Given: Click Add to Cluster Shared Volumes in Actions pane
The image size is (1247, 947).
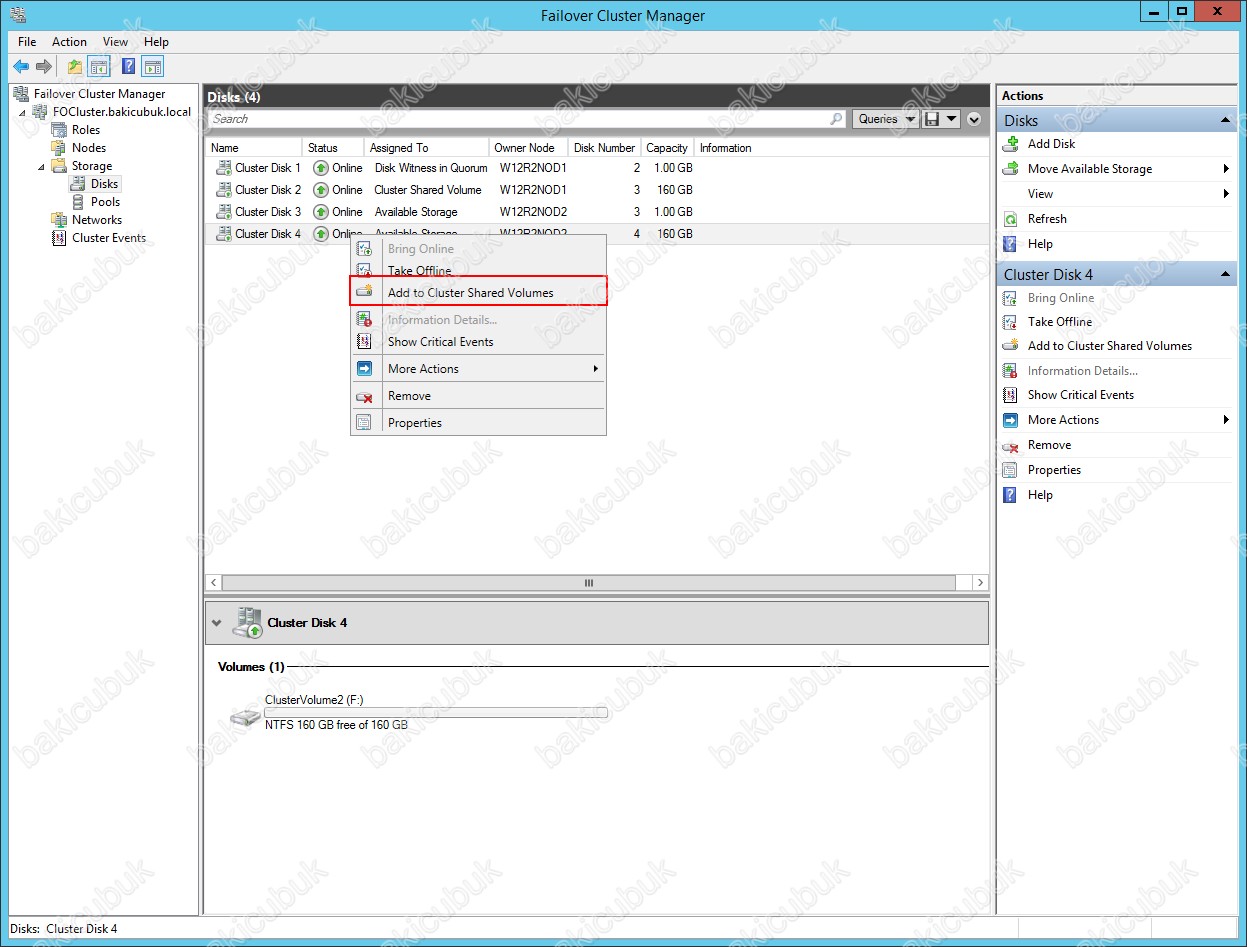Looking at the screenshot, I should (1110, 346).
